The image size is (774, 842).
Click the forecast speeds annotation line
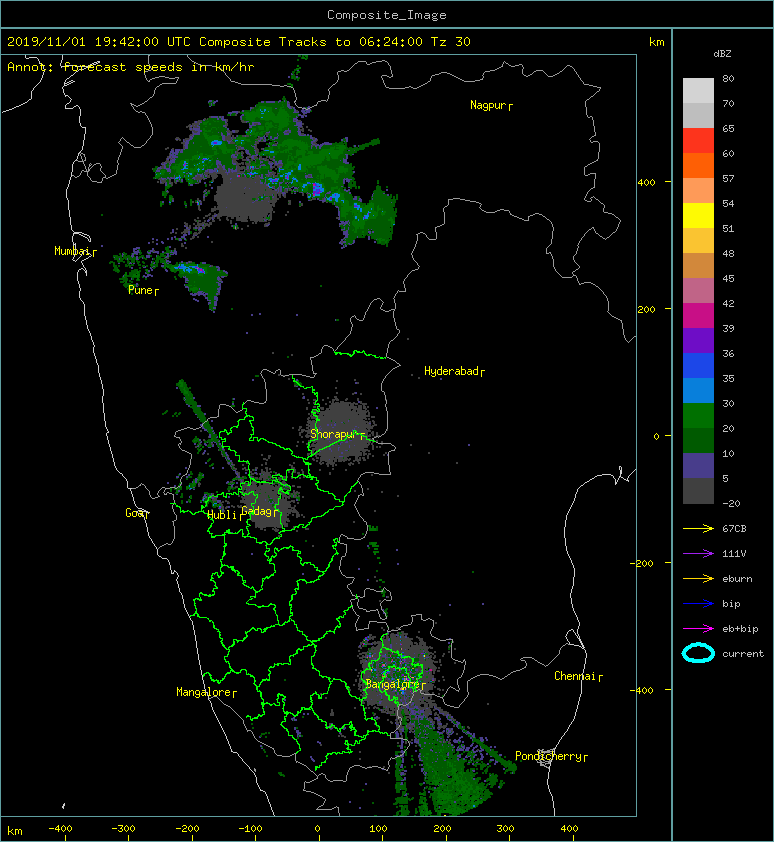pos(131,67)
